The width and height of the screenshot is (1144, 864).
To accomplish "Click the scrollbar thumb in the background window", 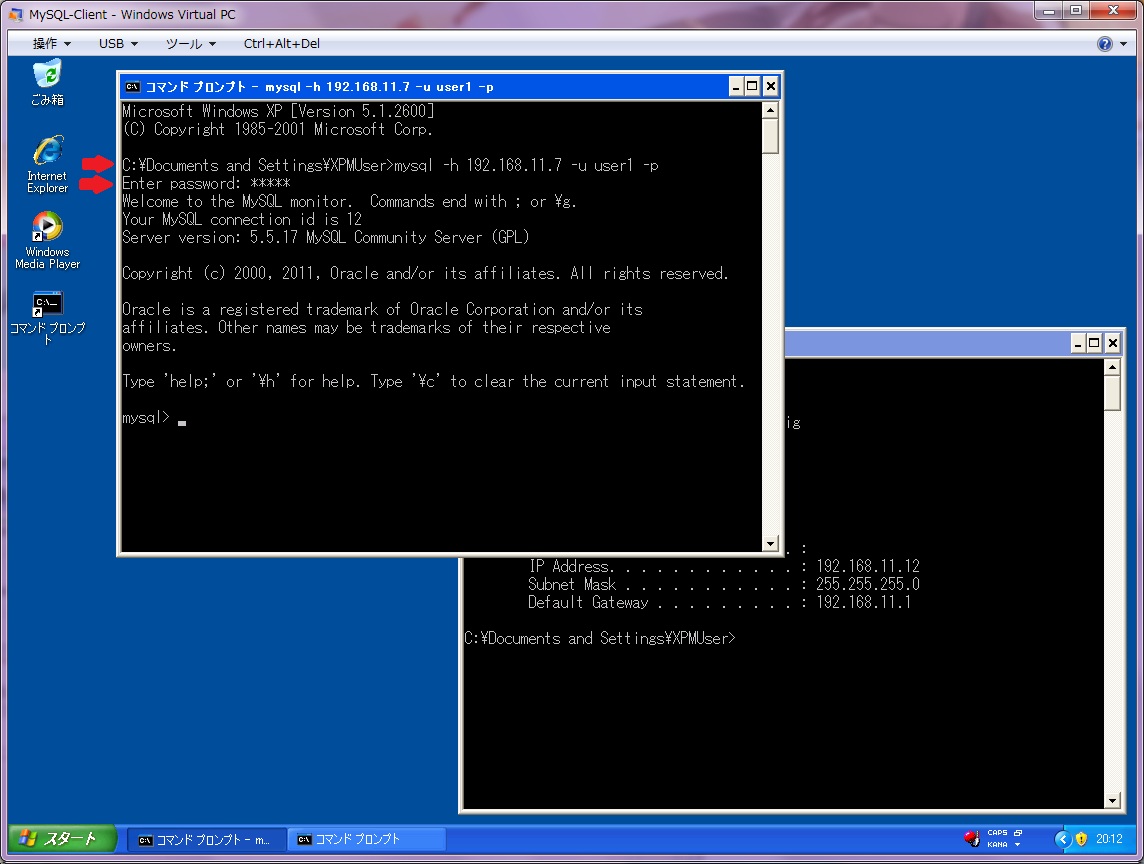I will click(1112, 393).
